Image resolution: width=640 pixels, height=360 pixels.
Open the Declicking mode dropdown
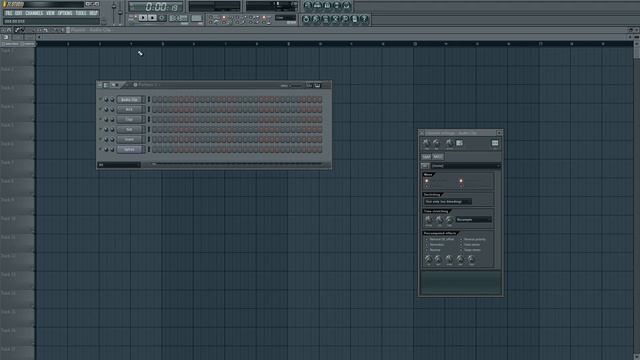(x=448, y=202)
